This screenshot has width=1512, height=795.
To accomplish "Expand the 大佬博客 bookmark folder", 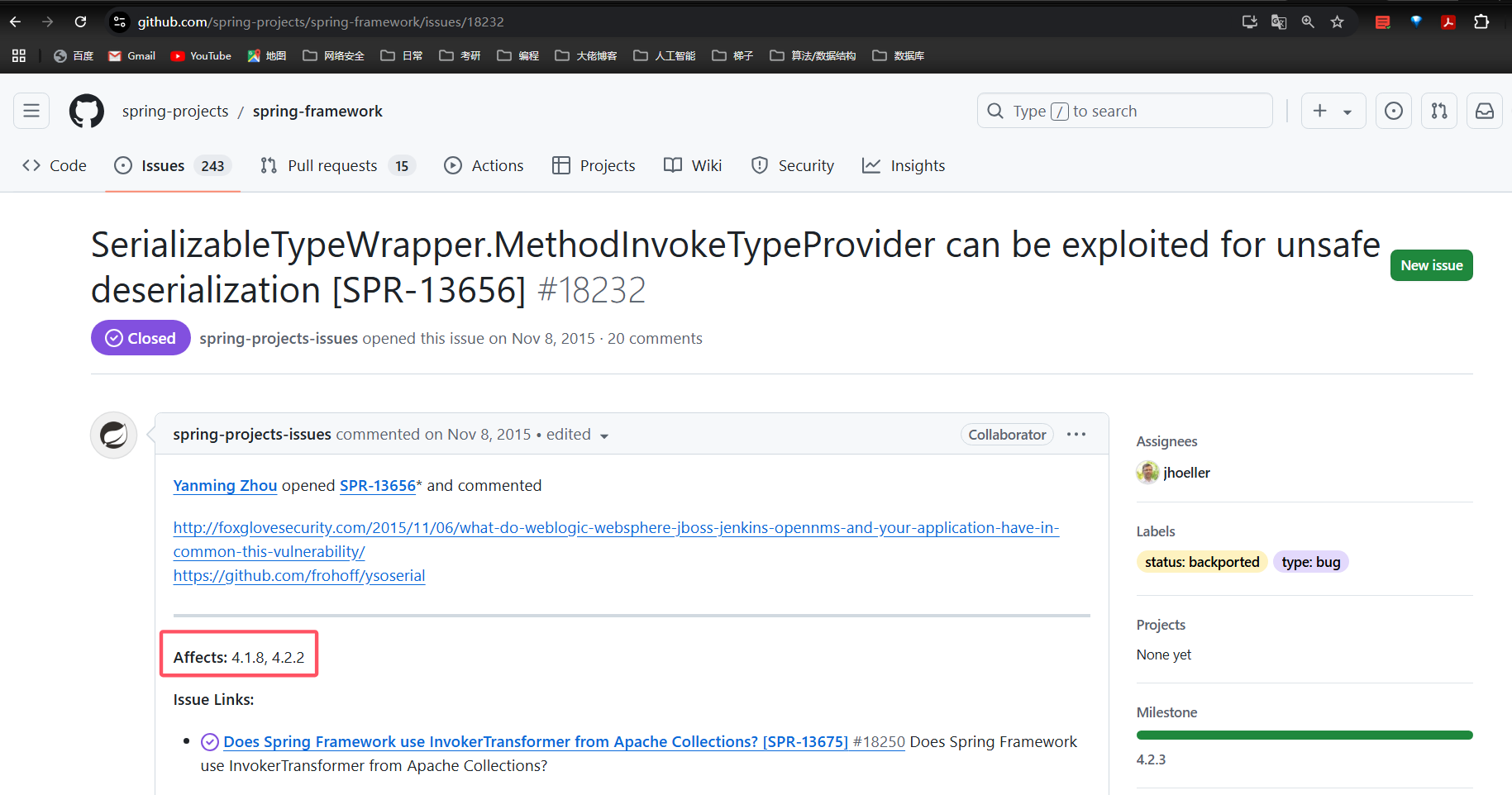I will point(586,55).
